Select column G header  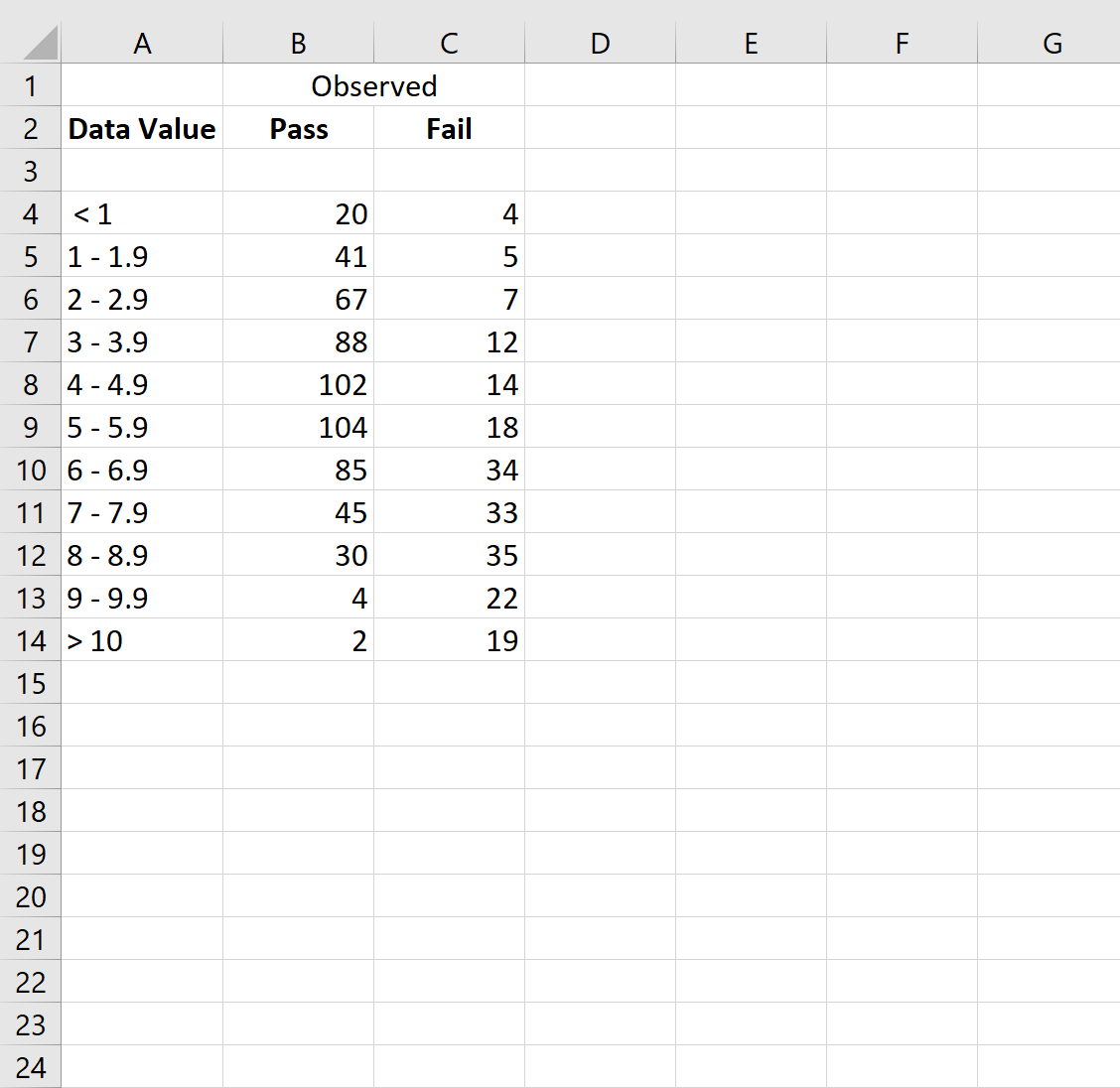pos(1050,43)
